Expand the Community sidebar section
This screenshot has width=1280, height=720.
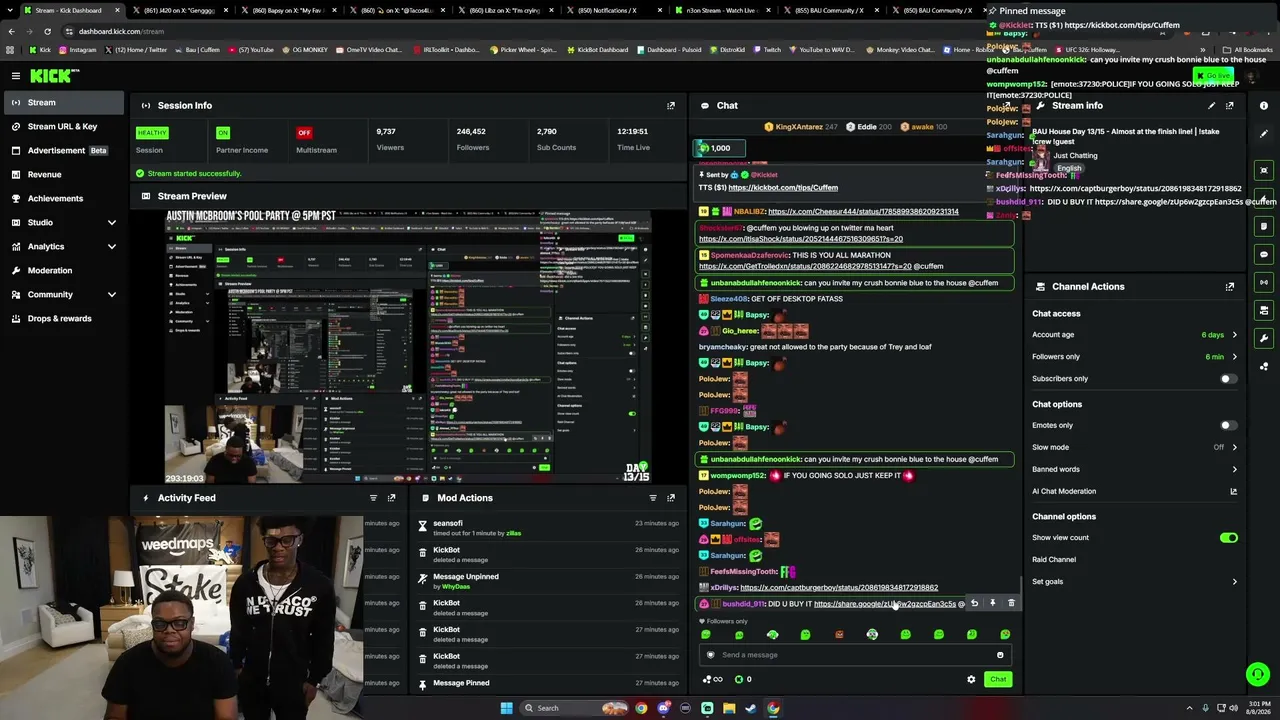(x=111, y=294)
